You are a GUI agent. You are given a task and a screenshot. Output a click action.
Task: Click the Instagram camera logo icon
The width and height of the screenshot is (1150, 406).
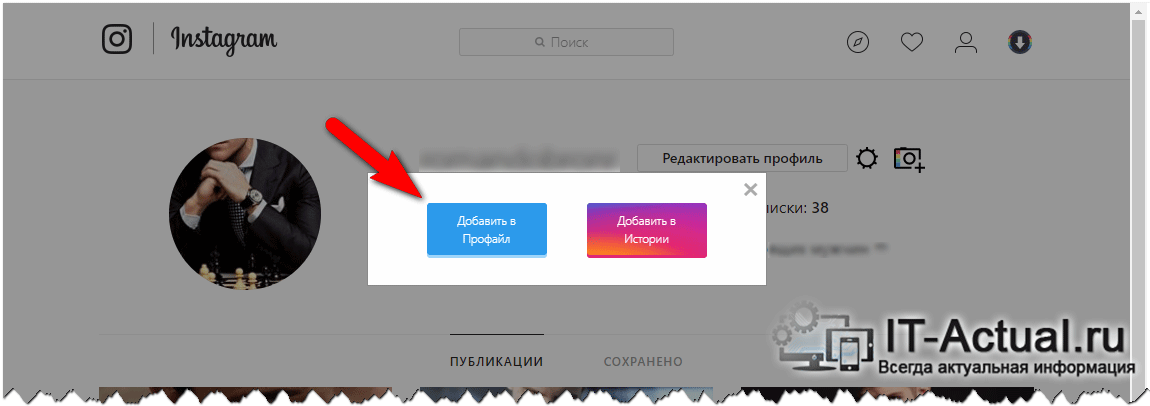tap(117, 40)
